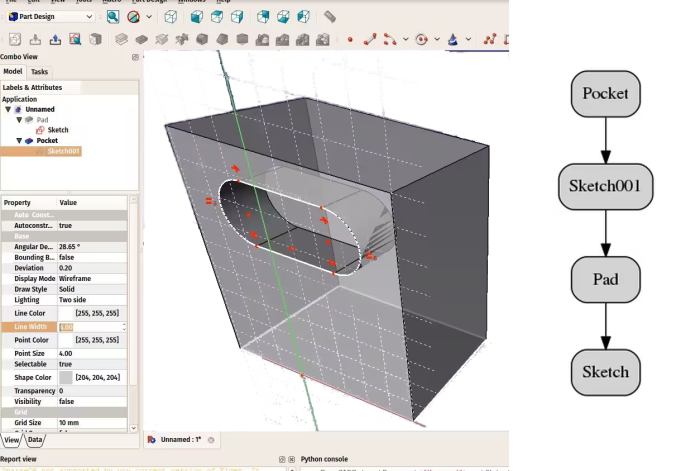This screenshot has width=700, height=471.
Task: Click the View sketch magnifier icon
Action: (x=75, y=39)
